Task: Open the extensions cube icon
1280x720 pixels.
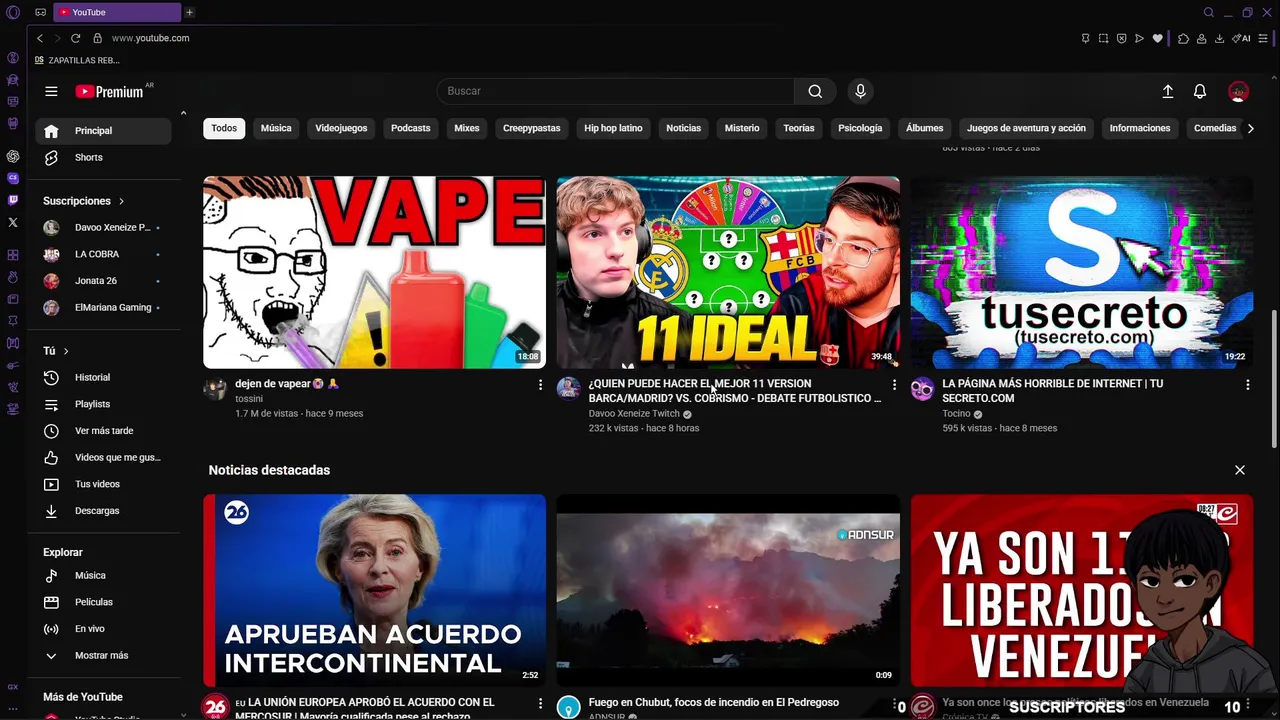Action: (1183, 38)
